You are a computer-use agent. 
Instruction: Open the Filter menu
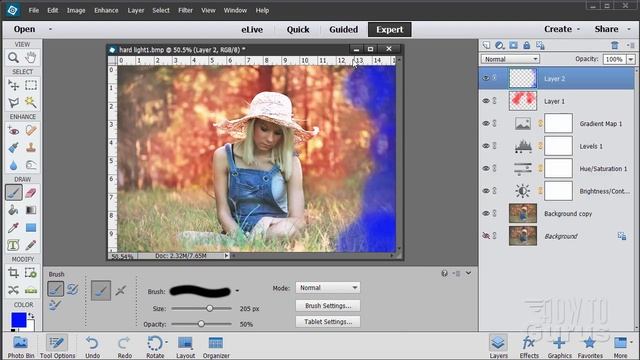click(x=185, y=11)
